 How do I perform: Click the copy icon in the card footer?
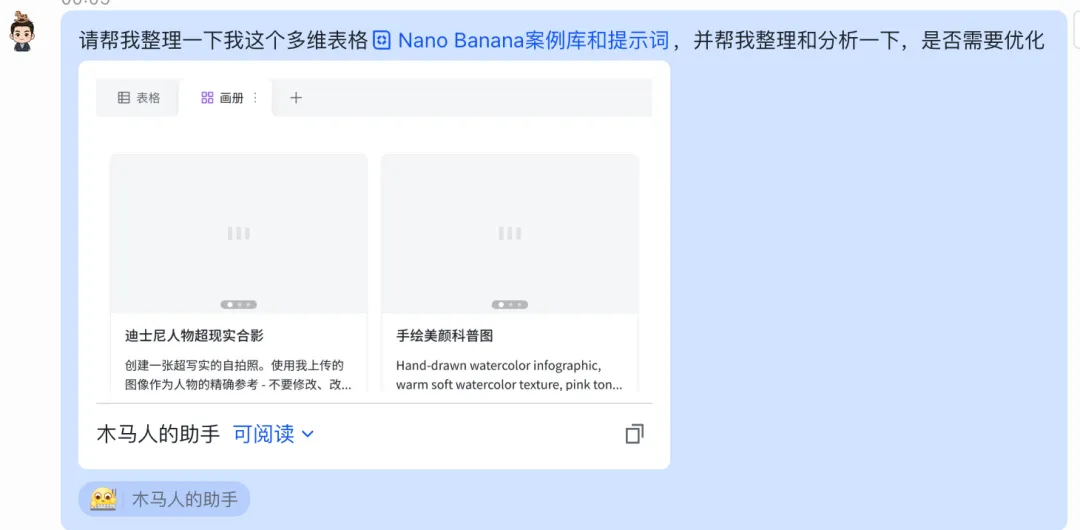[634, 434]
